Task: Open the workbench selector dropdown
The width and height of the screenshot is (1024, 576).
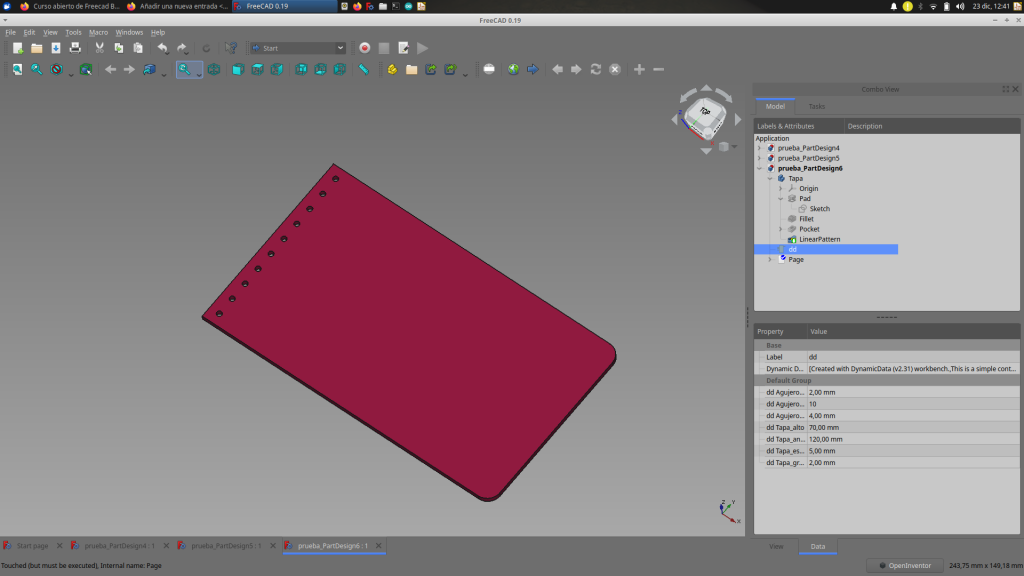Action: click(298, 48)
